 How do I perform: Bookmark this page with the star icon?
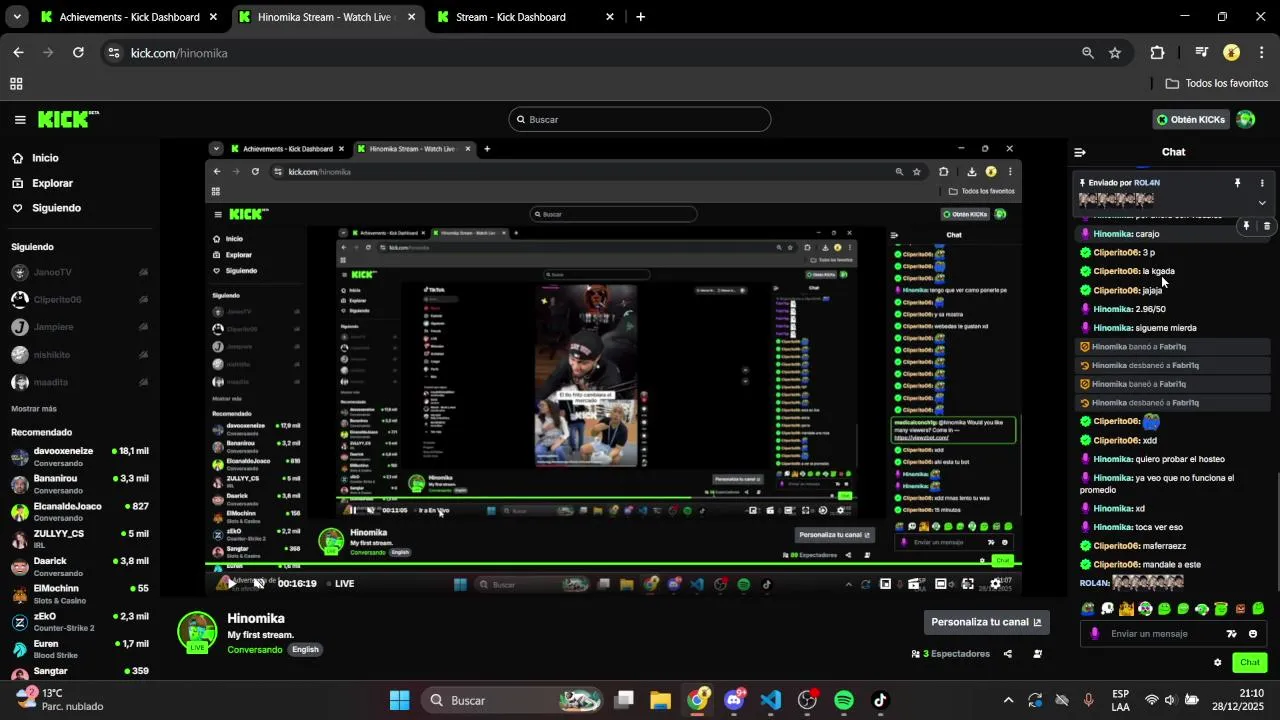(x=1115, y=53)
